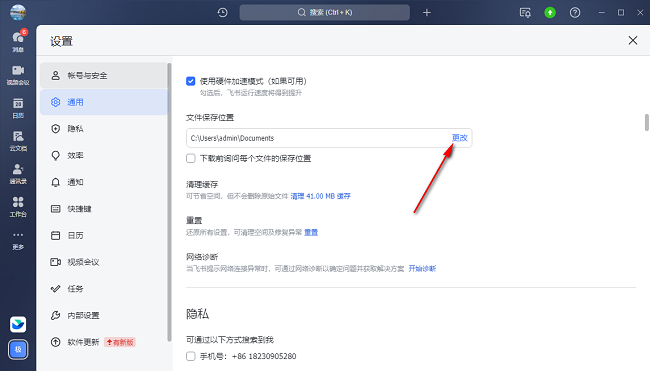
Task: Toggle hardware acceleration mode checkbox
Action: [191, 81]
